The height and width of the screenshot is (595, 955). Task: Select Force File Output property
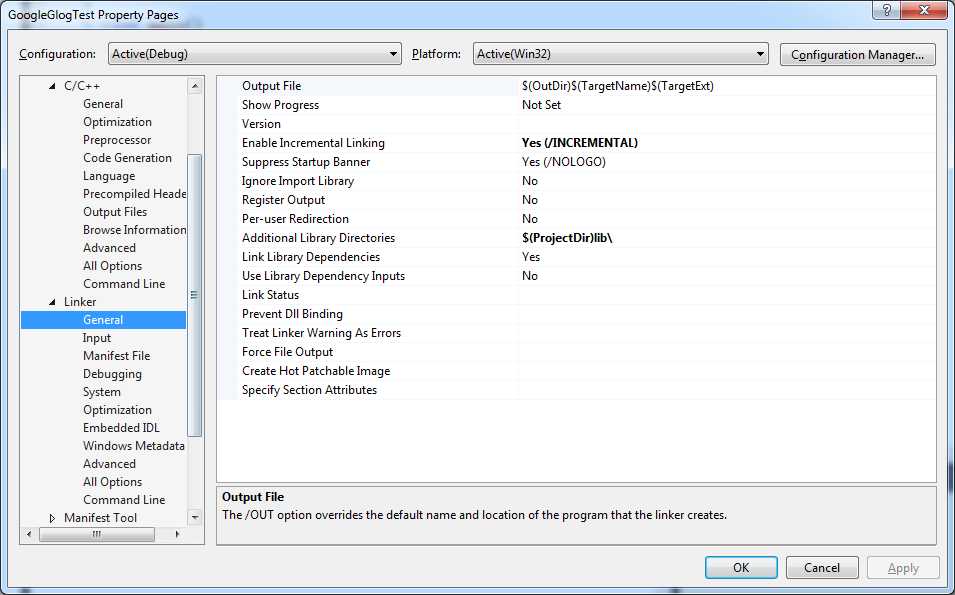pos(287,352)
